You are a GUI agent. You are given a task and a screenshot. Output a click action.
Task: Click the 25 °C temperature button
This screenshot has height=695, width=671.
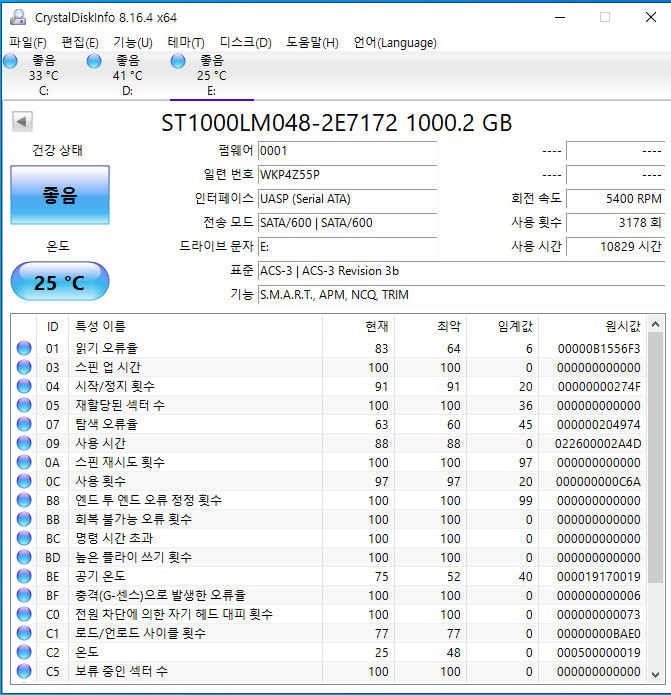point(60,281)
